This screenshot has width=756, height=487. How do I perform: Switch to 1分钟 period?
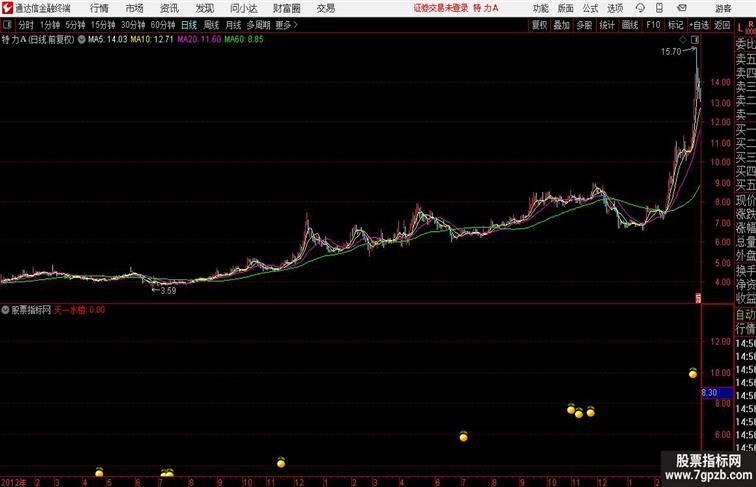click(x=50, y=25)
